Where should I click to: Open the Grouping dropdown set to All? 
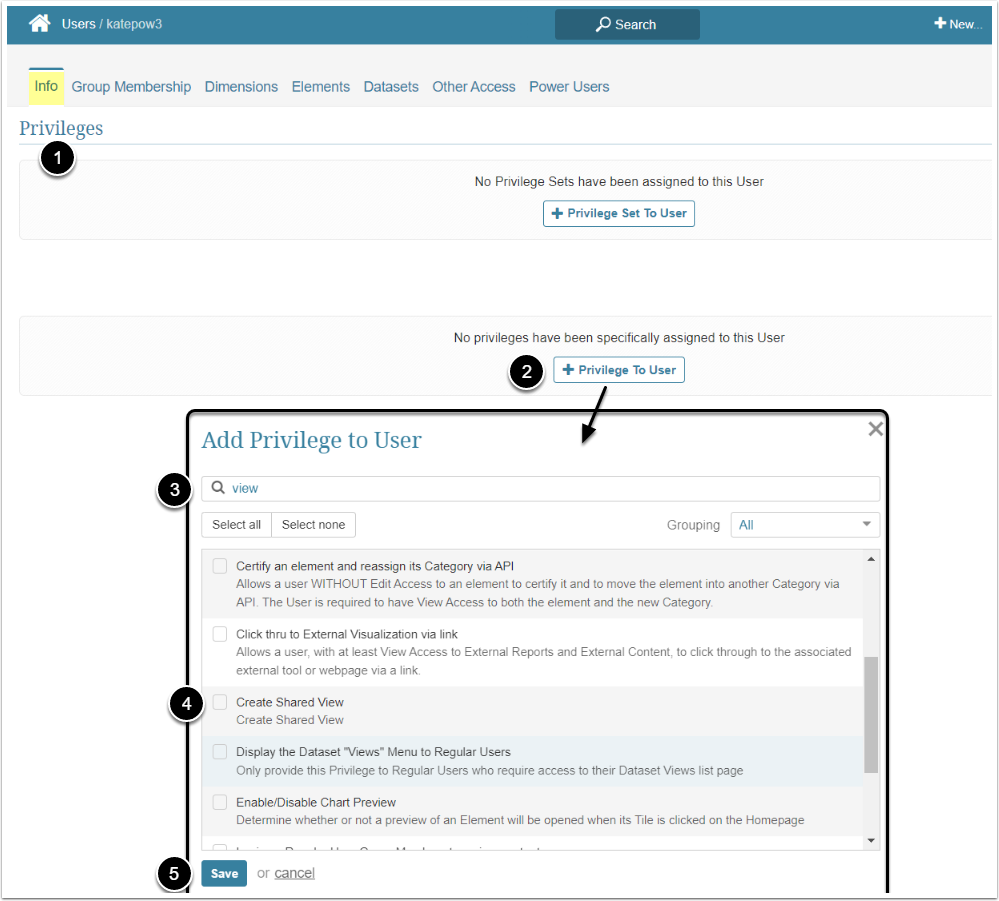click(805, 525)
